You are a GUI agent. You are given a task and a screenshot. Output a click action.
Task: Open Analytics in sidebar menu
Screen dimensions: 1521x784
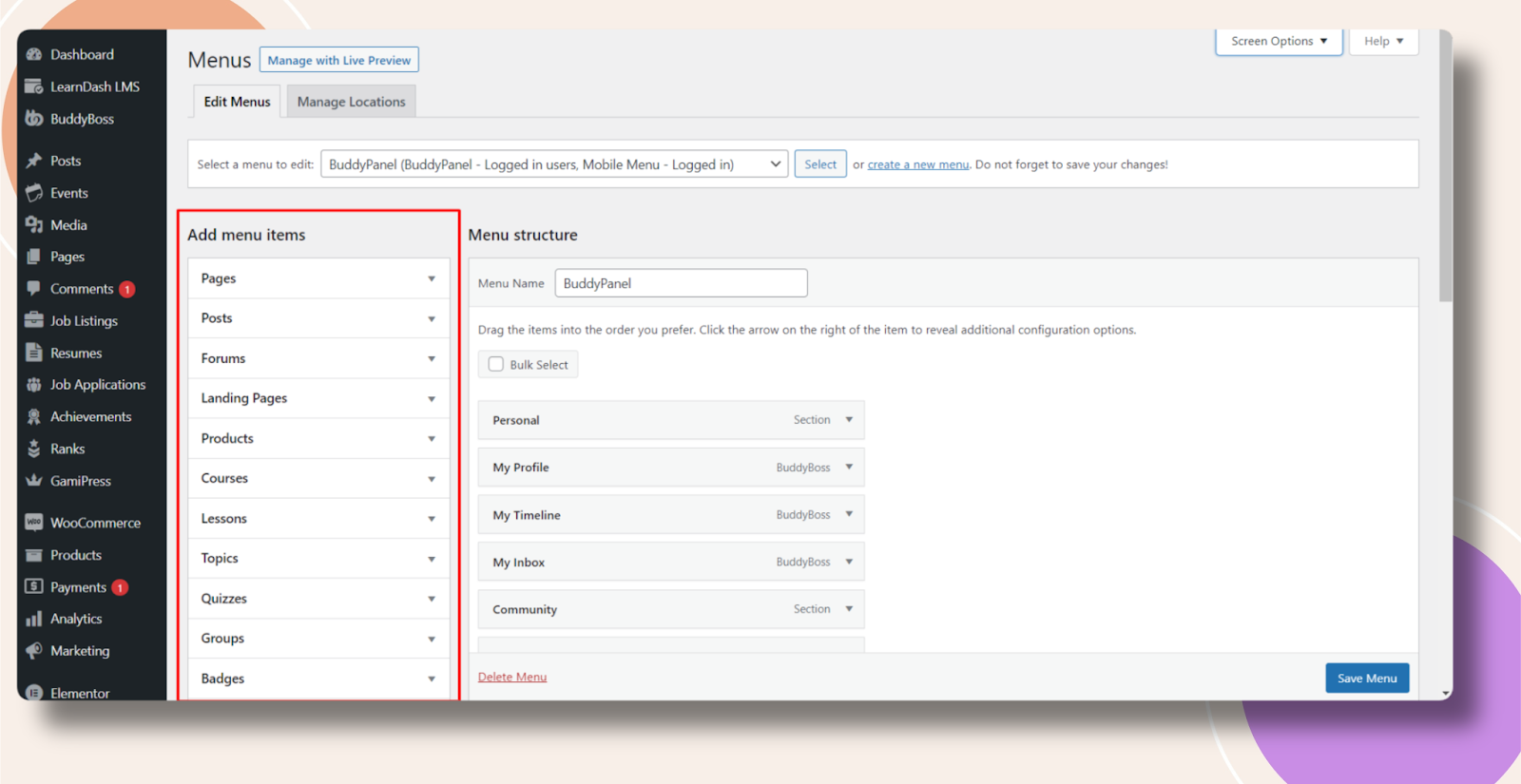point(76,619)
